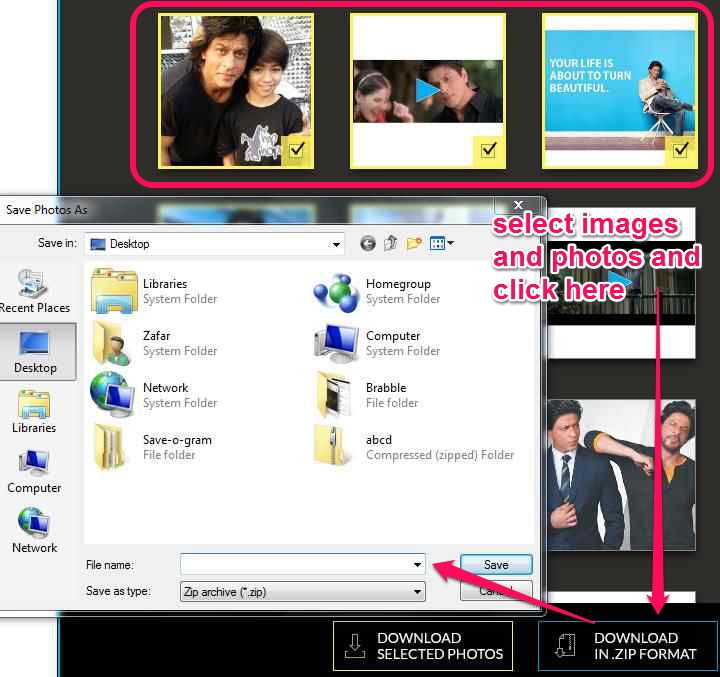Select the 'Your life is about to turn beautiful' image
The width and height of the screenshot is (720, 677).
619,90
